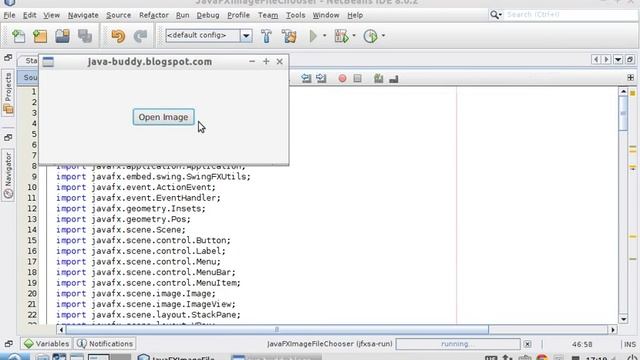Click the INS insert mode indicator

coord(630,344)
